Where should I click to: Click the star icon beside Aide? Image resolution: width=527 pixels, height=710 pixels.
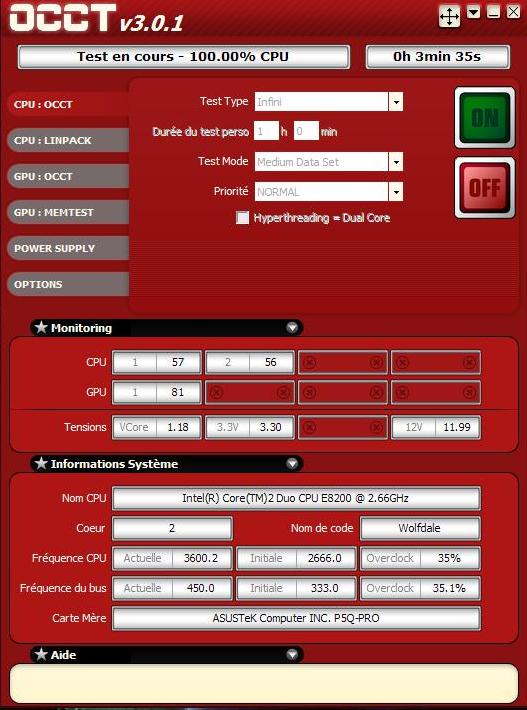point(41,654)
